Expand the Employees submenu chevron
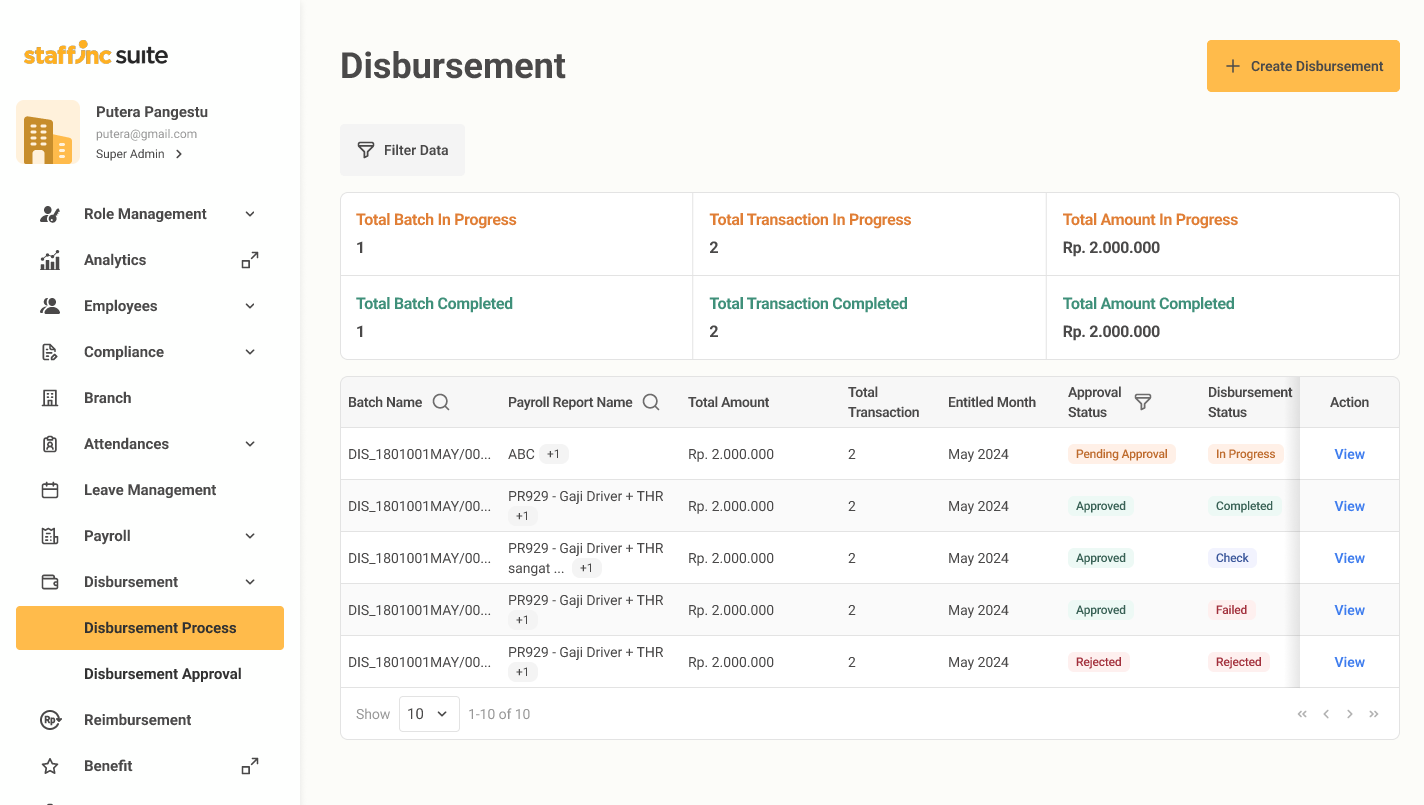1424x805 pixels. [x=250, y=306]
